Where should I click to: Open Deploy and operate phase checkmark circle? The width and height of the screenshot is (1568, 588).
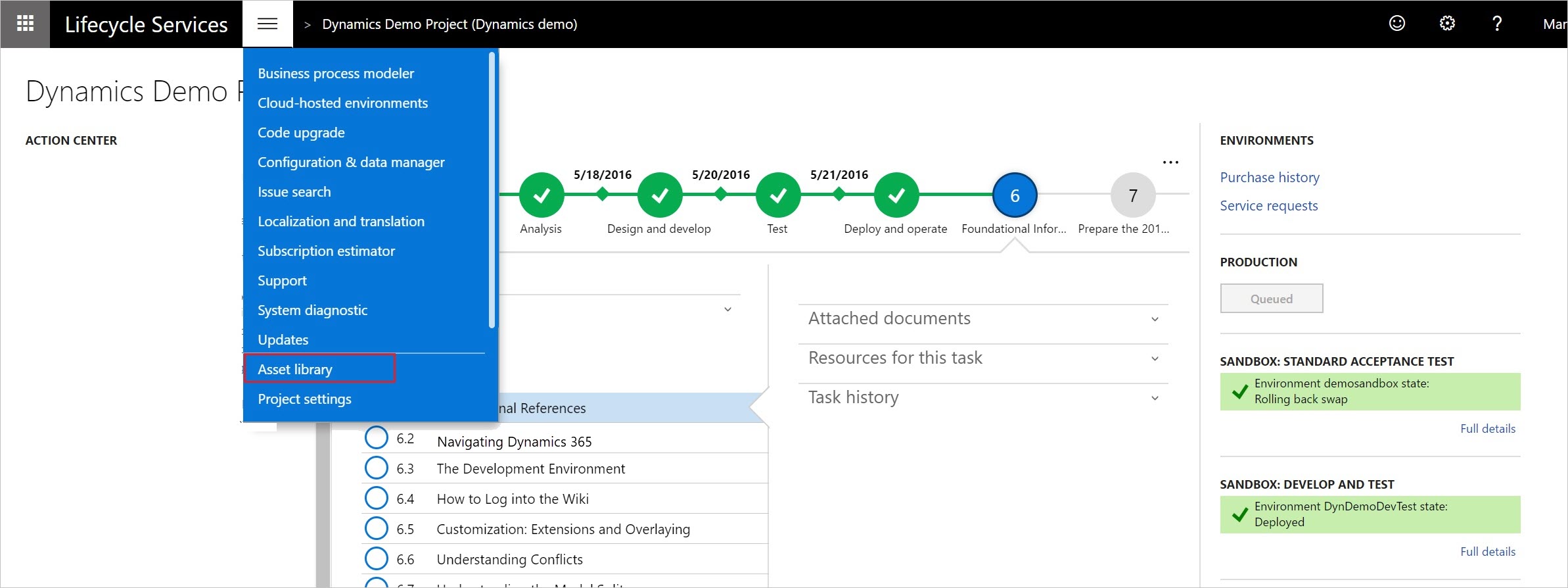pyautogui.click(x=896, y=195)
